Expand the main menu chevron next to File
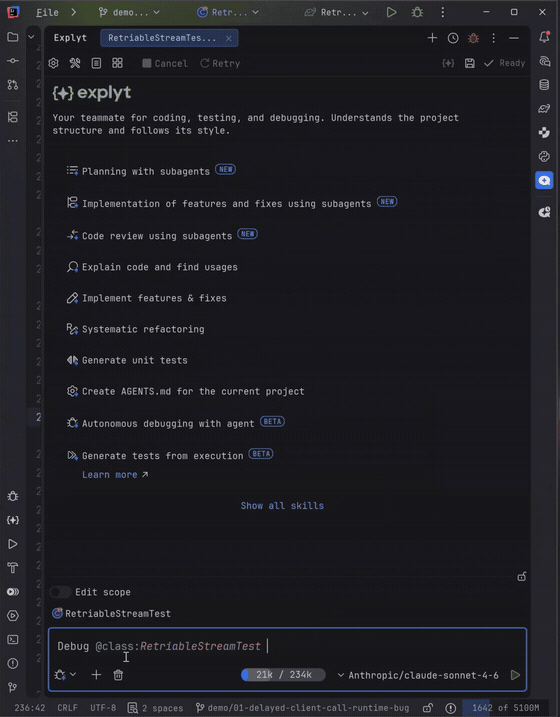The image size is (560, 717). point(74,12)
